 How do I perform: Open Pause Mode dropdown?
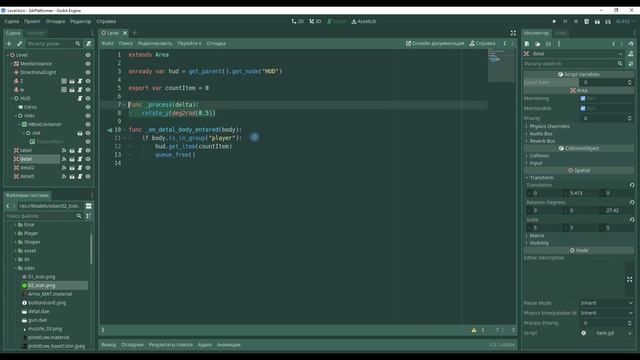coord(607,303)
